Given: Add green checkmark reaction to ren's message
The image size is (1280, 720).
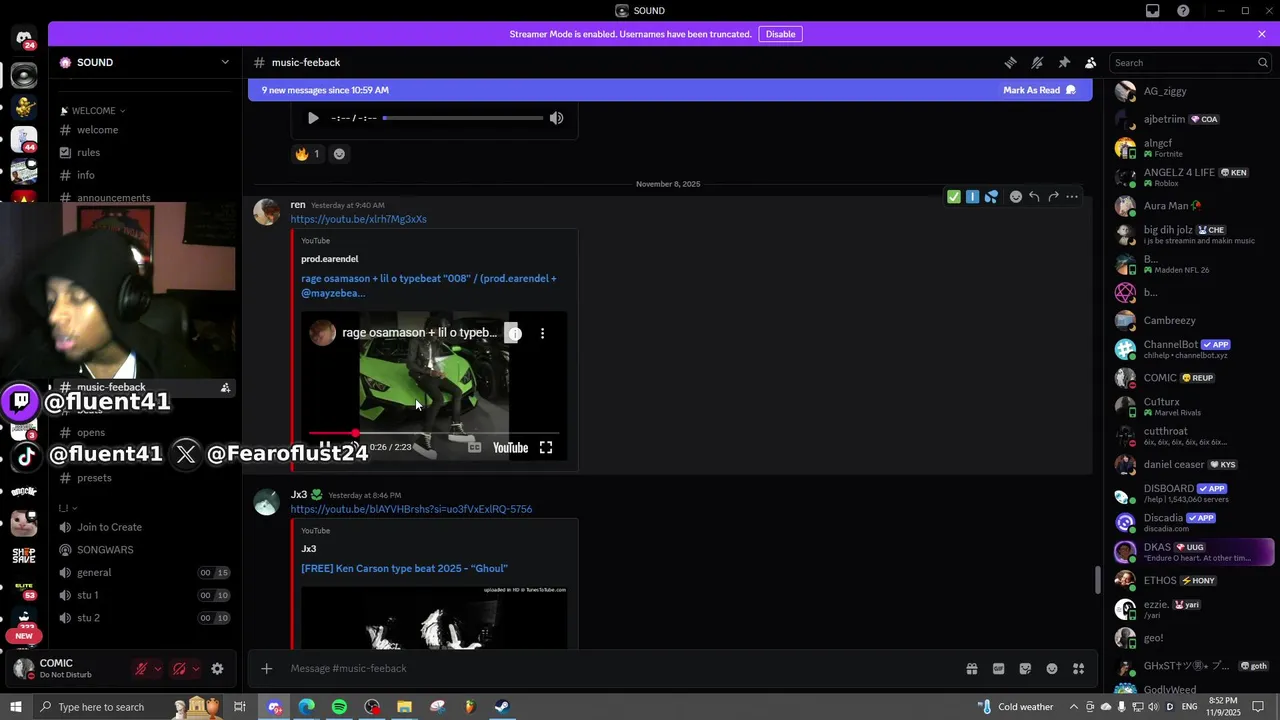Looking at the screenshot, I should (954, 196).
